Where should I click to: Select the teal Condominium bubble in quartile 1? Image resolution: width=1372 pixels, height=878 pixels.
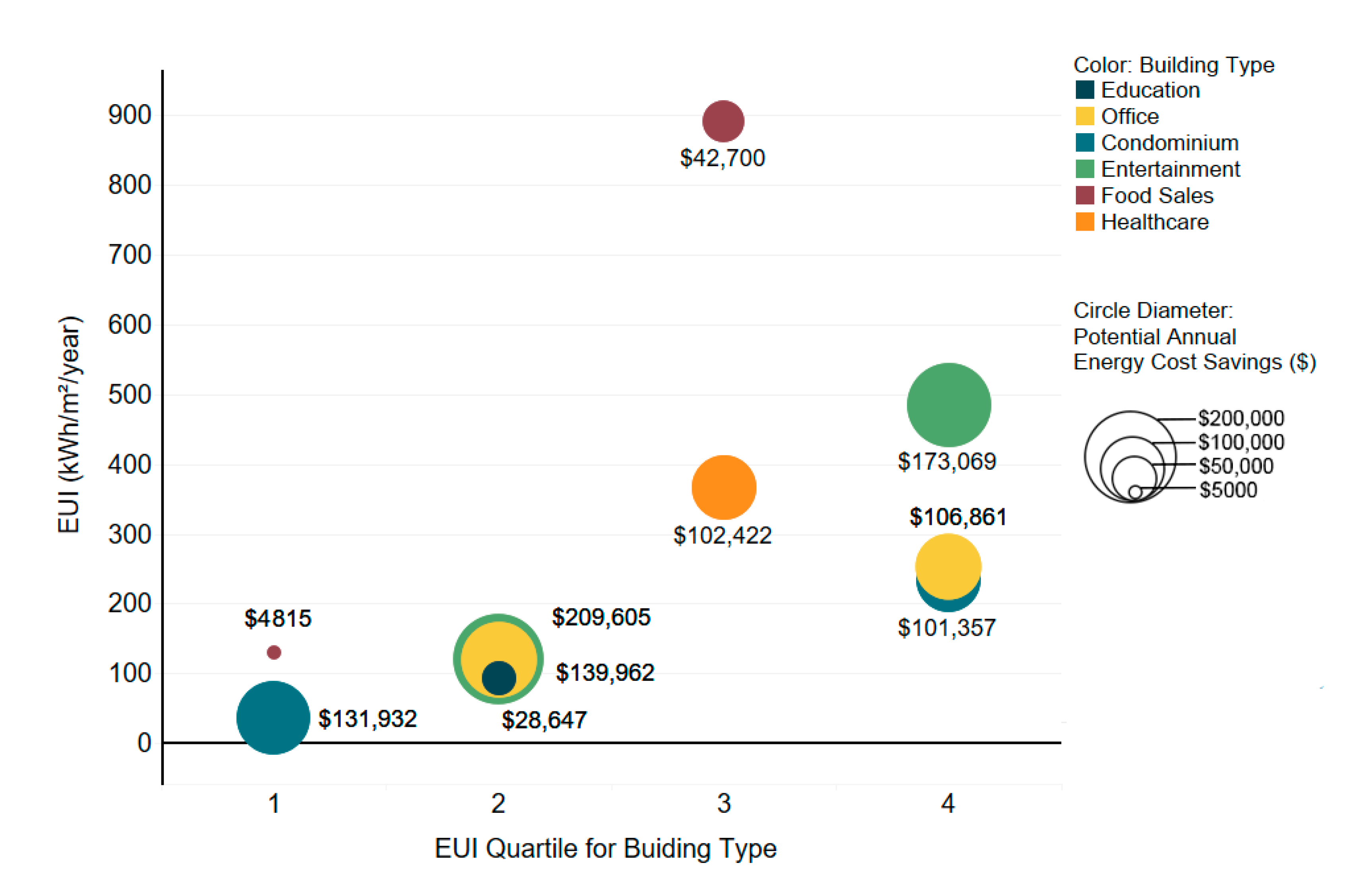tap(273, 717)
